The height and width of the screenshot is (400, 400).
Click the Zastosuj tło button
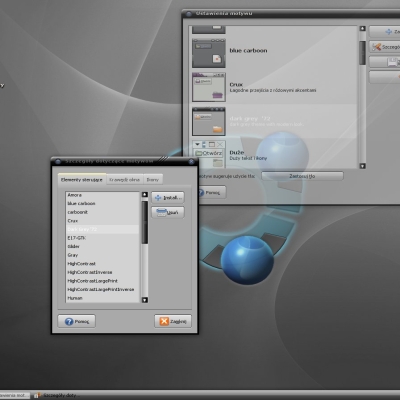(x=302, y=176)
